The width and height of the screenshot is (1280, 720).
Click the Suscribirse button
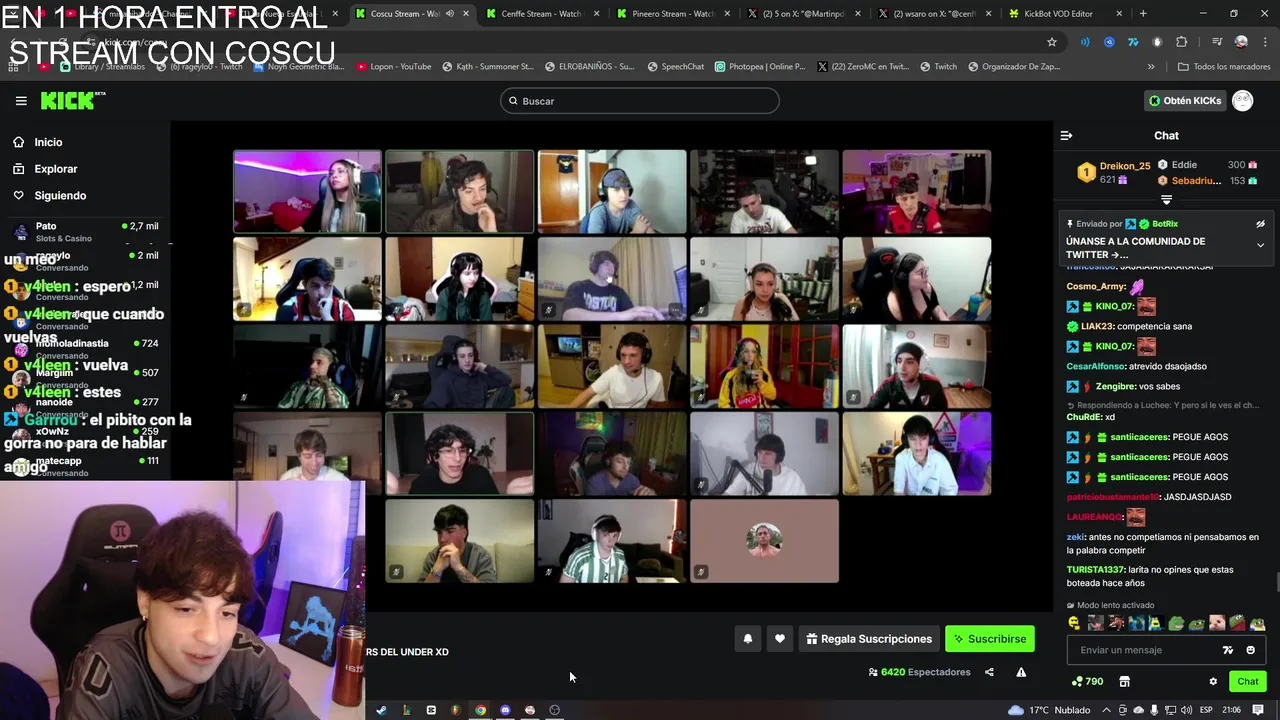[989, 639]
